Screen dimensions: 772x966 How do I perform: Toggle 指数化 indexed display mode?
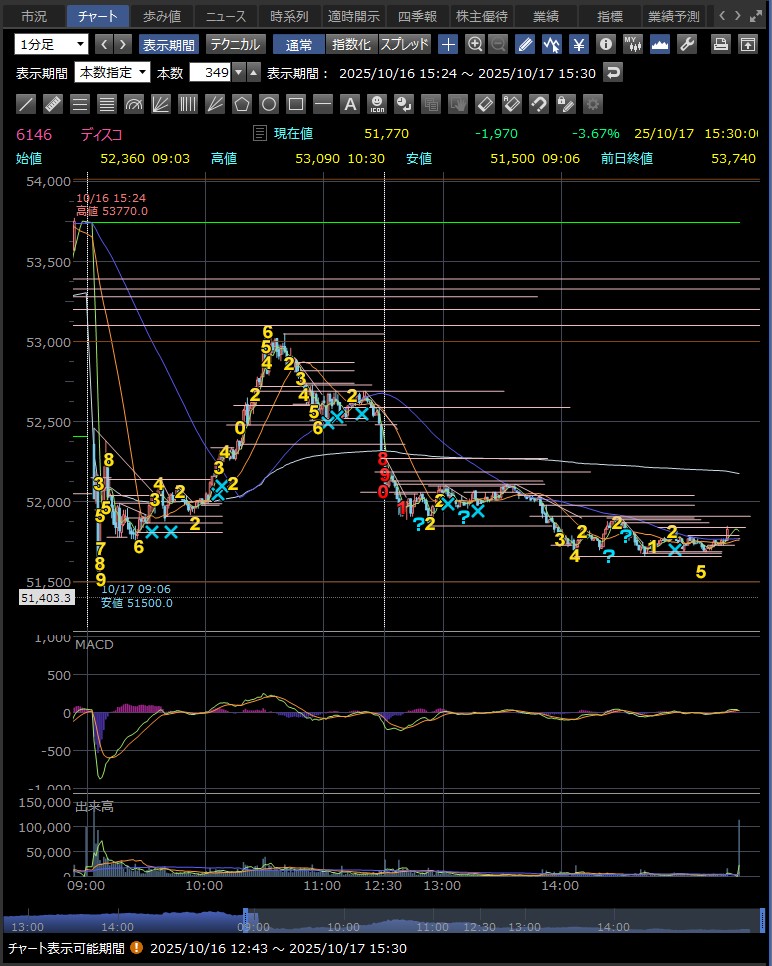pyautogui.click(x=351, y=44)
